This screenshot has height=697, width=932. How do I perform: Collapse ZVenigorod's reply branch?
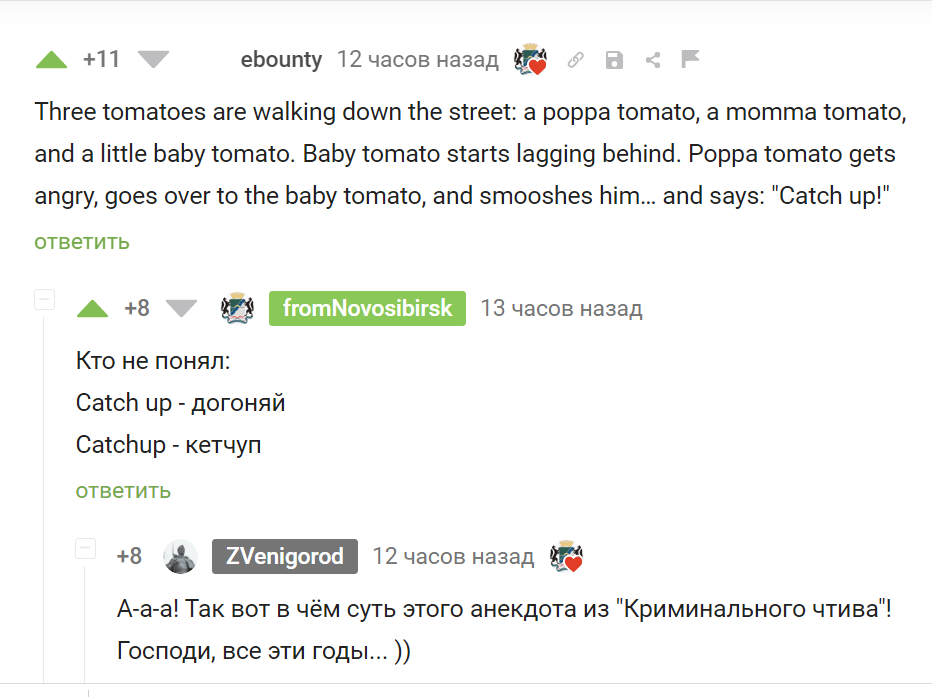pos(85,548)
